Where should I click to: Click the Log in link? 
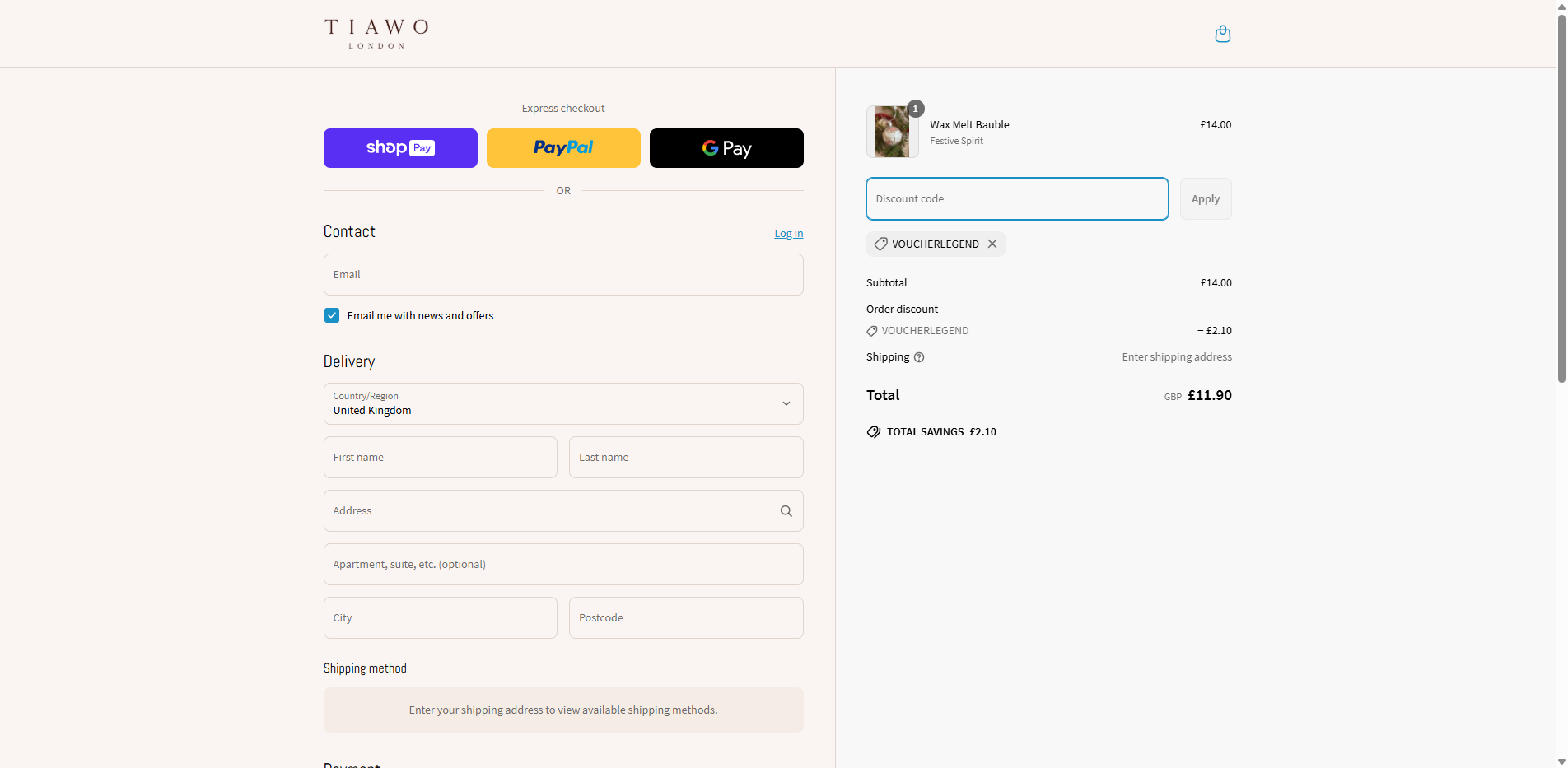(789, 234)
